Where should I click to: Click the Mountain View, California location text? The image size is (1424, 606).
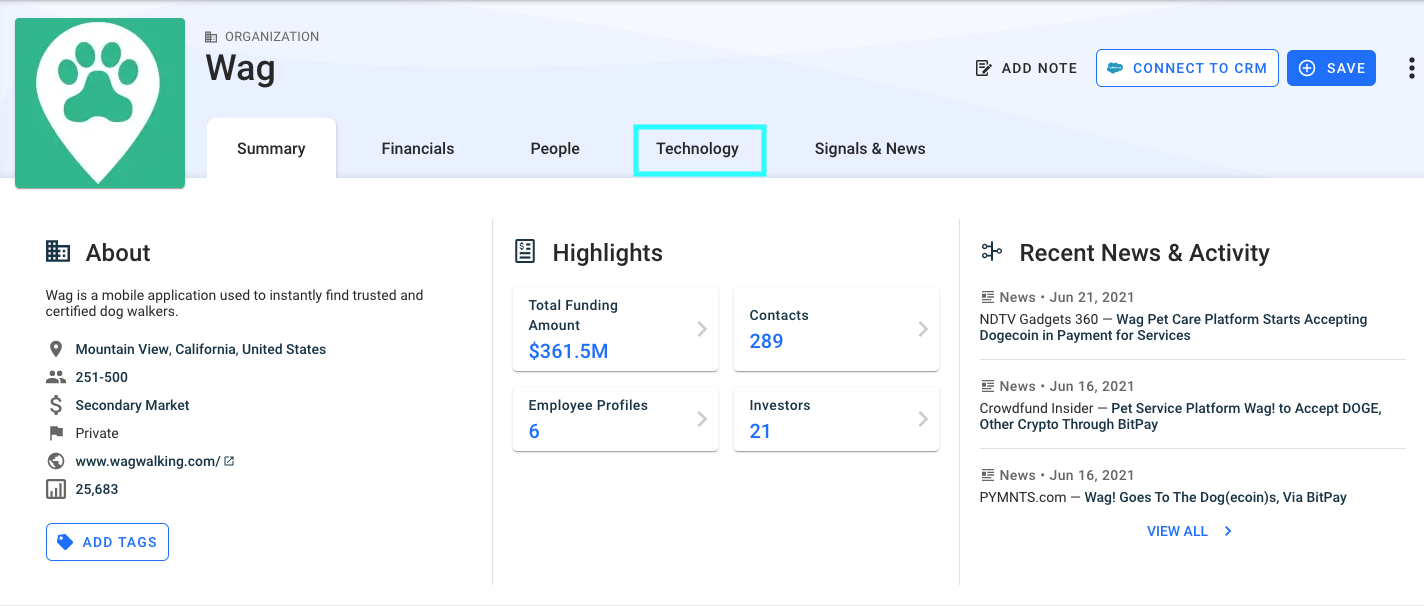click(x=201, y=349)
